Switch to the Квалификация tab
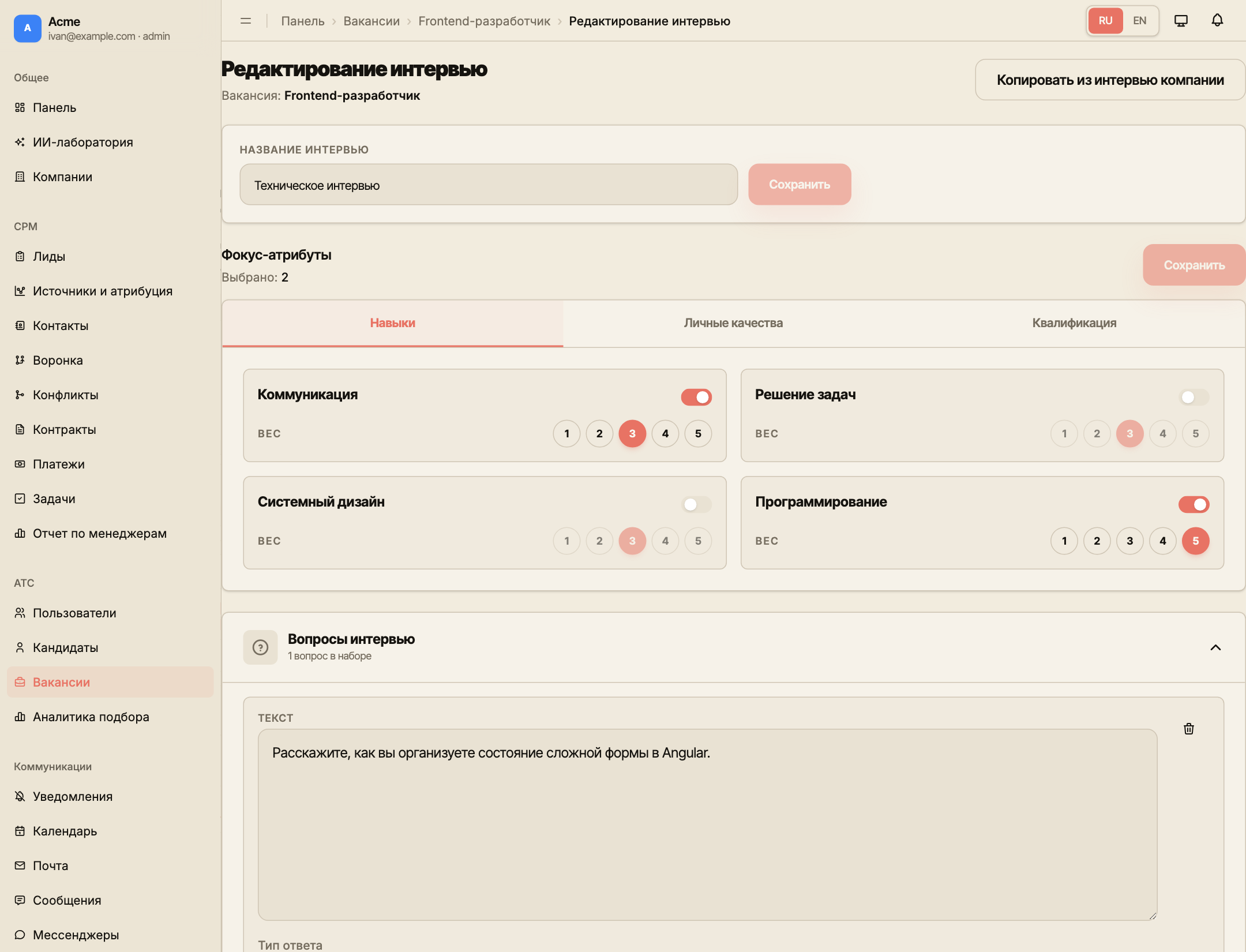Image resolution: width=1246 pixels, height=952 pixels. (1074, 323)
